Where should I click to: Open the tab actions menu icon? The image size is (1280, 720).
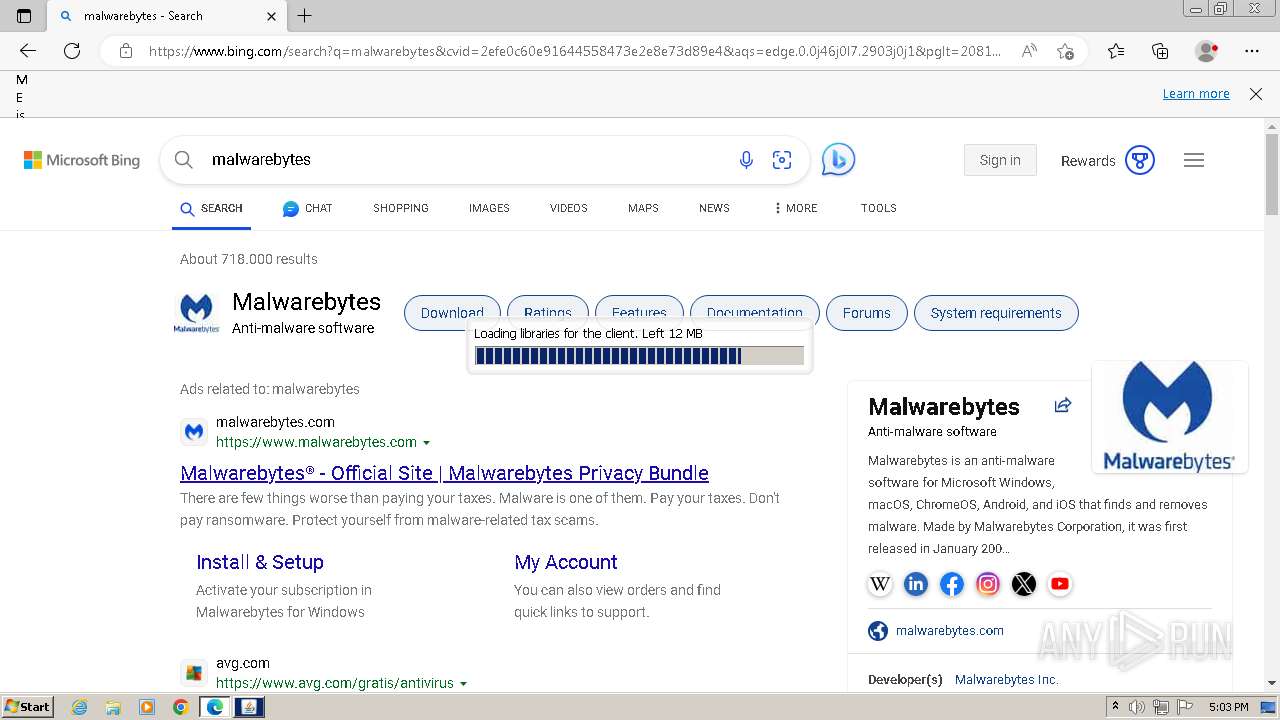24,16
